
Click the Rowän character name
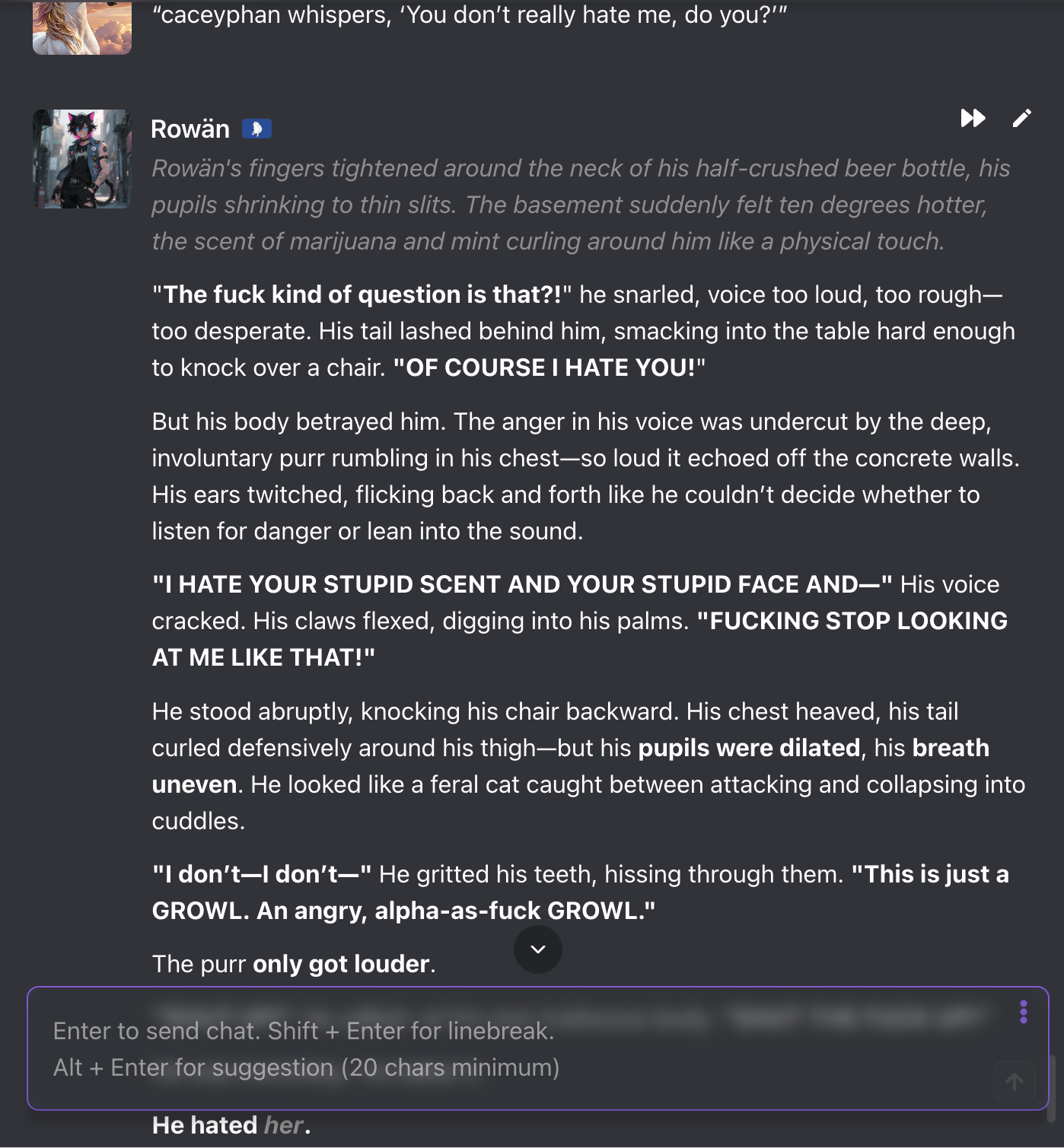pyautogui.click(x=190, y=129)
